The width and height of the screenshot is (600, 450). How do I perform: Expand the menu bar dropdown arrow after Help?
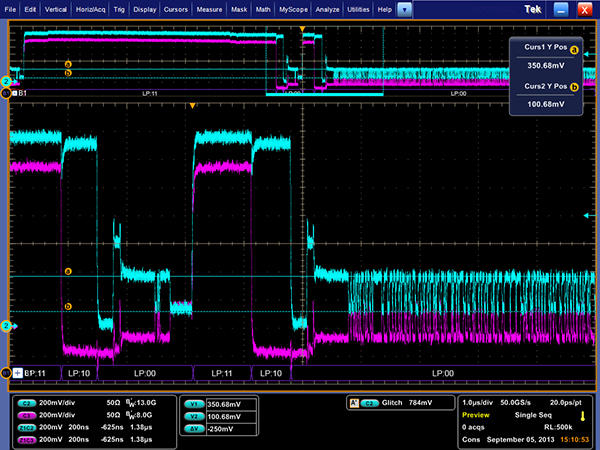[x=404, y=8]
